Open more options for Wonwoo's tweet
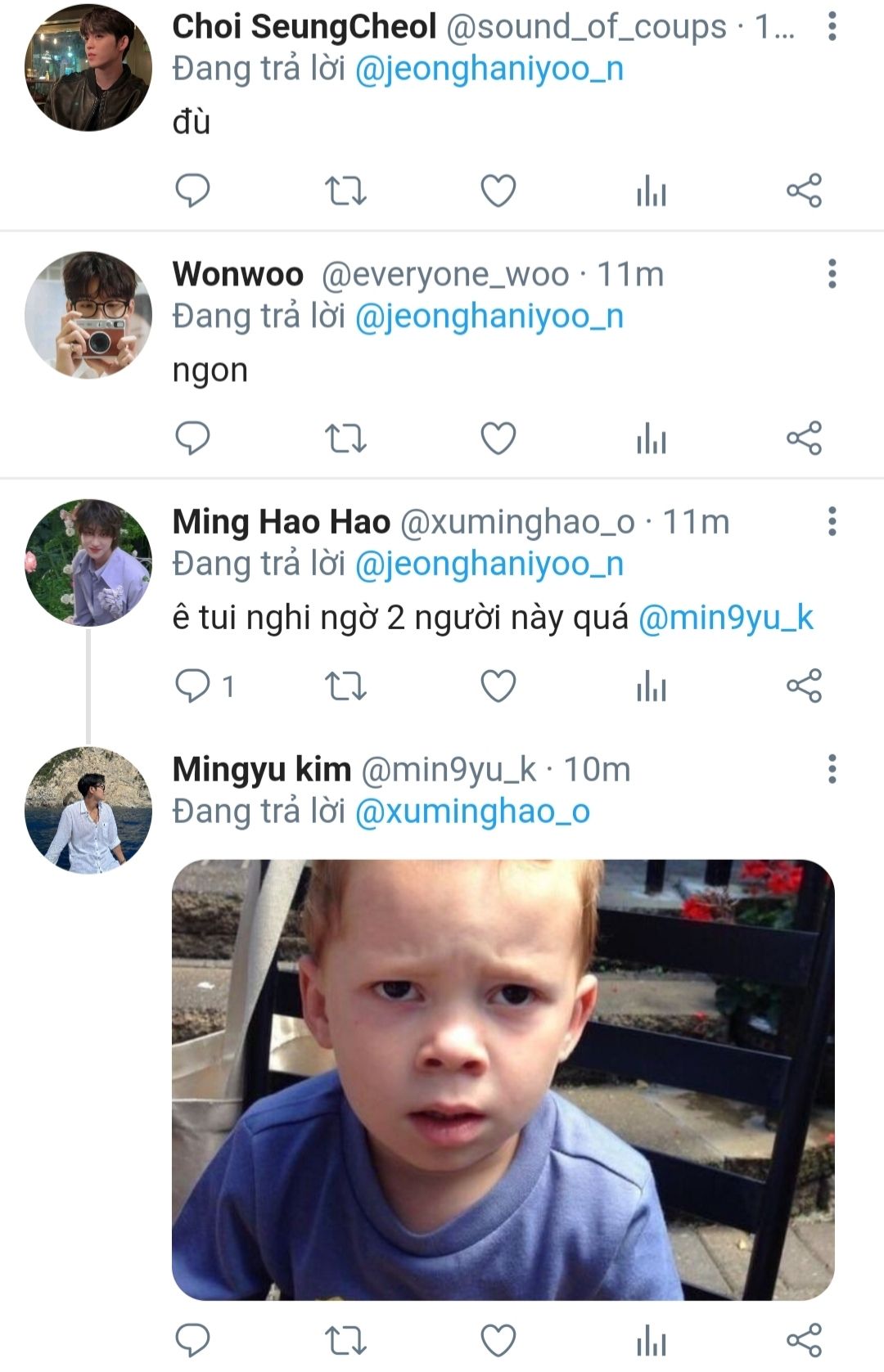 (x=832, y=274)
